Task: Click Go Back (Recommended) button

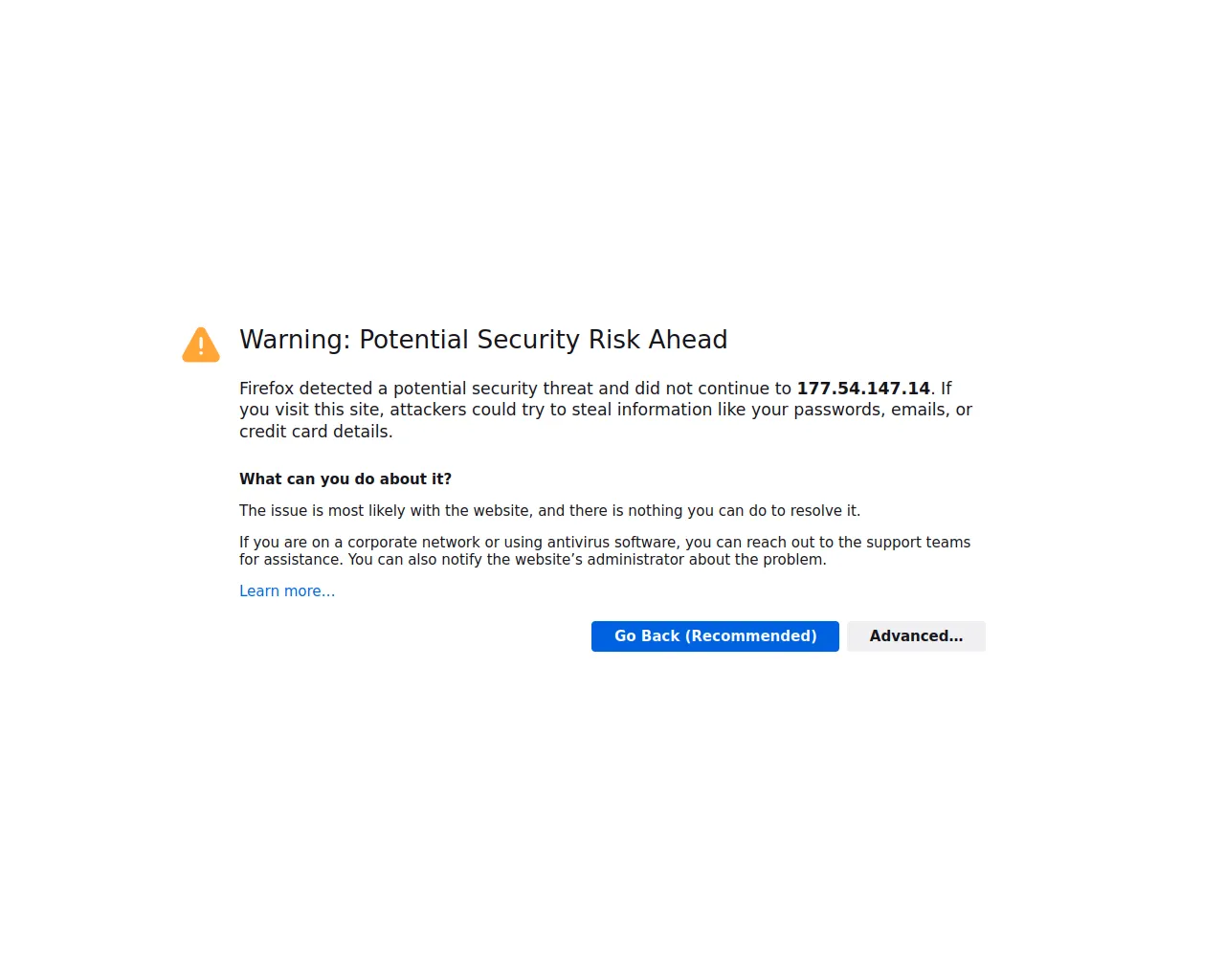Action: coord(715,636)
